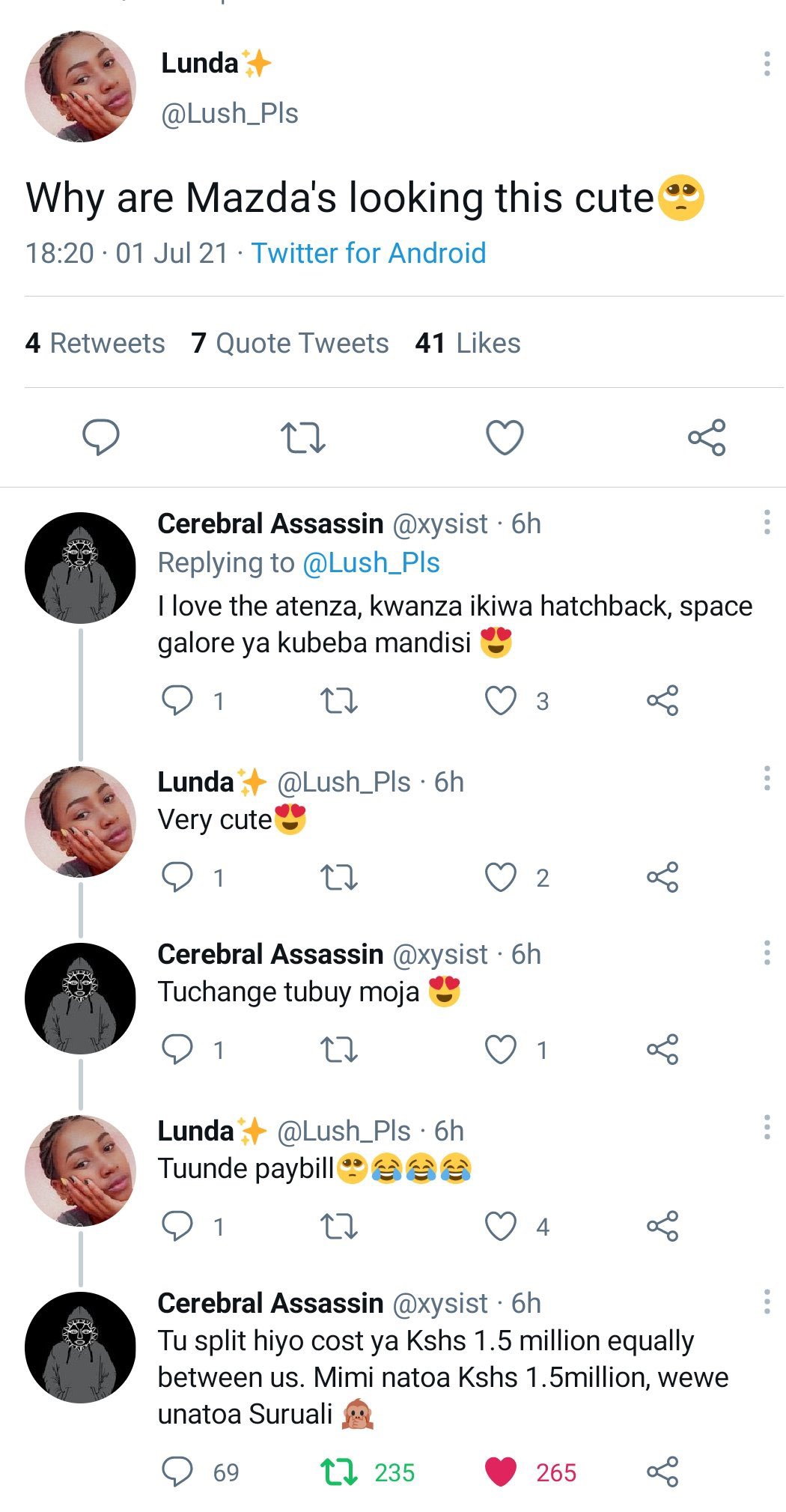View the 4 Retweets list
The width and height of the screenshot is (786, 1512).
[x=95, y=343]
